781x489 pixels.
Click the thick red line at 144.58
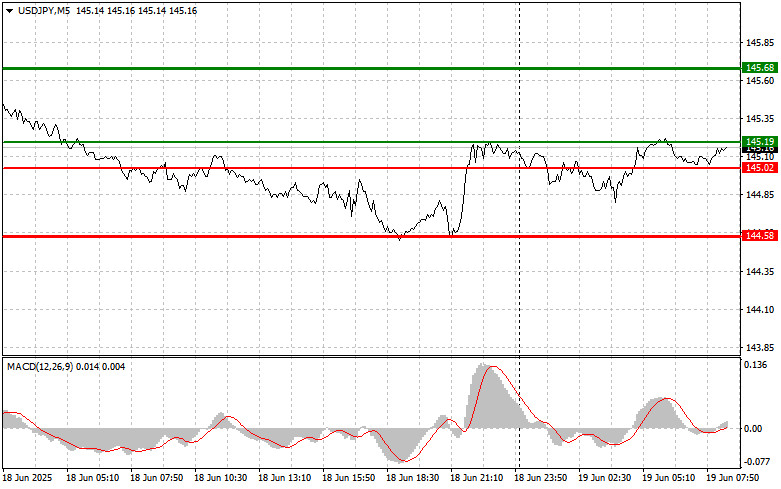click(x=250, y=236)
